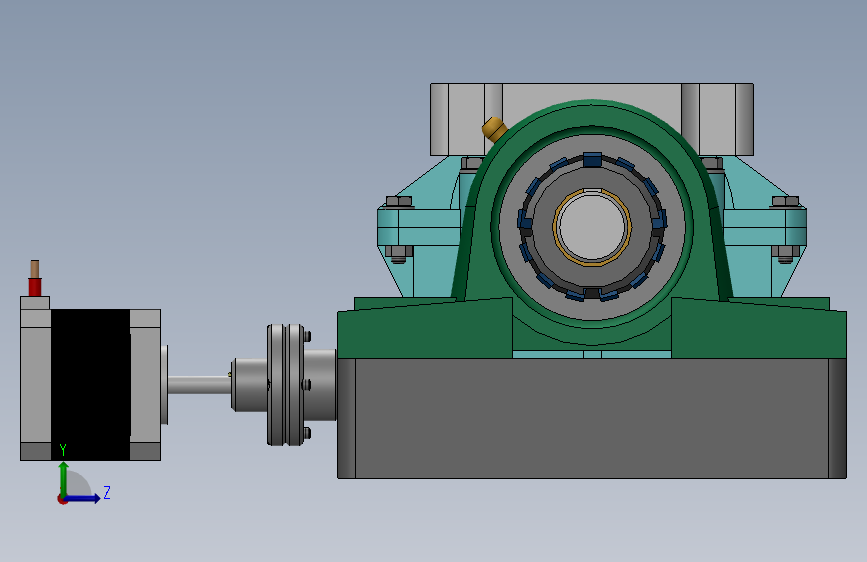Select the red connector on top of the motor
The image size is (867, 562).
point(35,287)
